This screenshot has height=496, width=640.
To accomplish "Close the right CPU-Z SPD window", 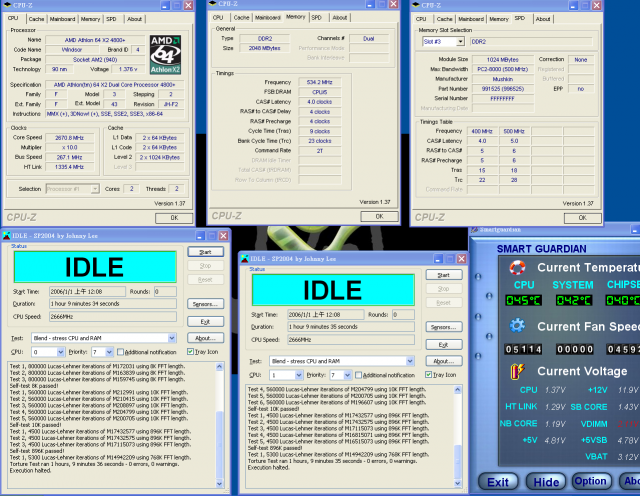I will click(596, 5).
